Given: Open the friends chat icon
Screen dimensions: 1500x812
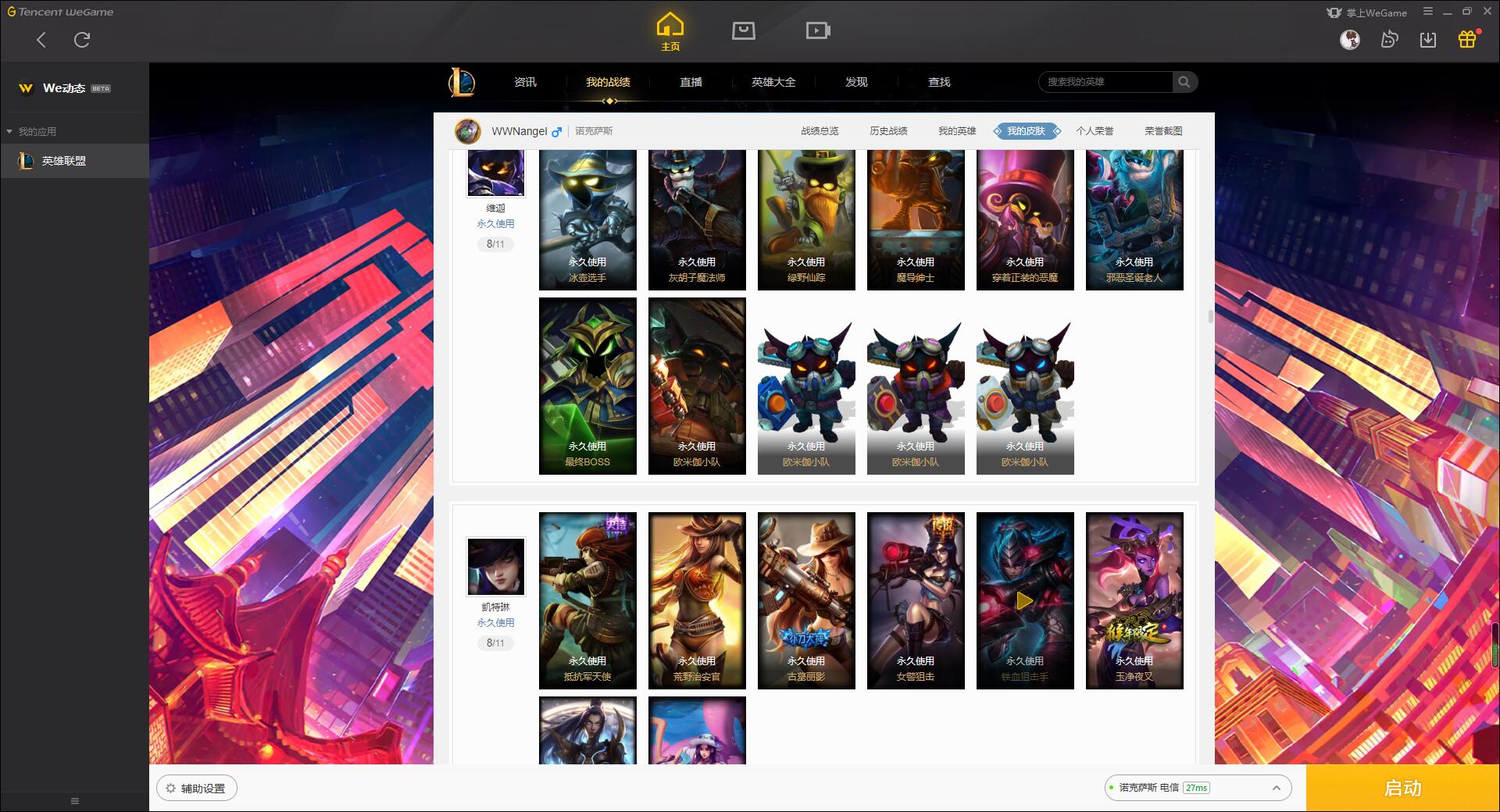Looking at the screenshot, I should pyautogui.click(x=1389, y=39).
